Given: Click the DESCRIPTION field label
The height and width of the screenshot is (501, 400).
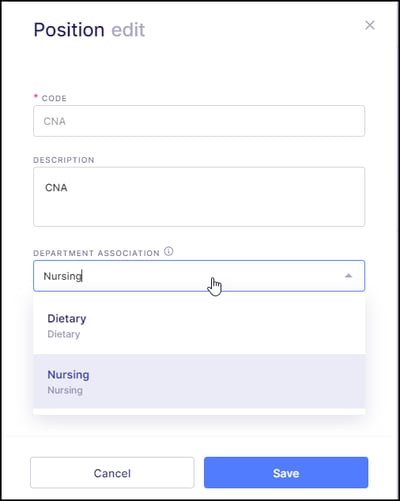Looking at the screenshot, I should (x=64, y=160).
